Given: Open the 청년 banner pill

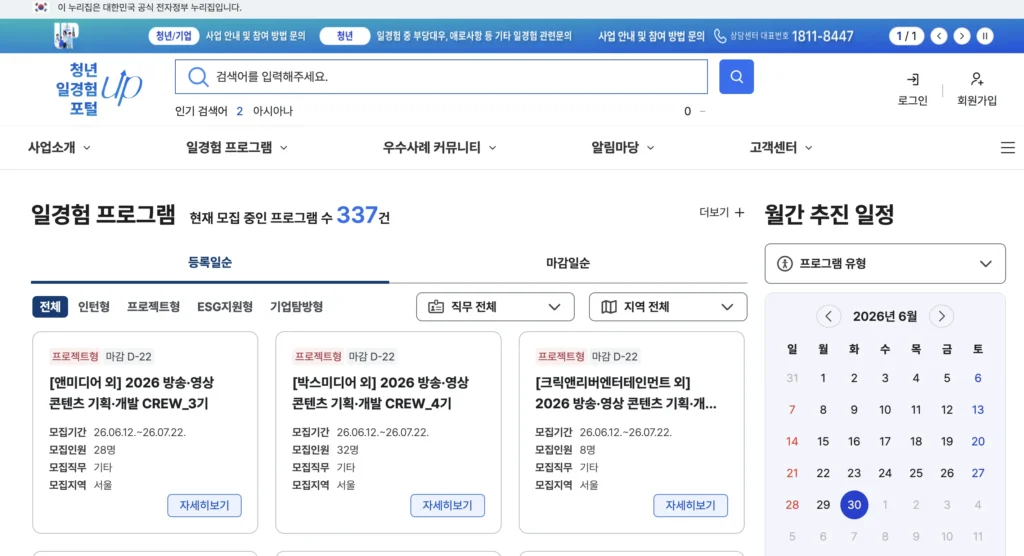Looking at the screenshot, I should [345, 36].
